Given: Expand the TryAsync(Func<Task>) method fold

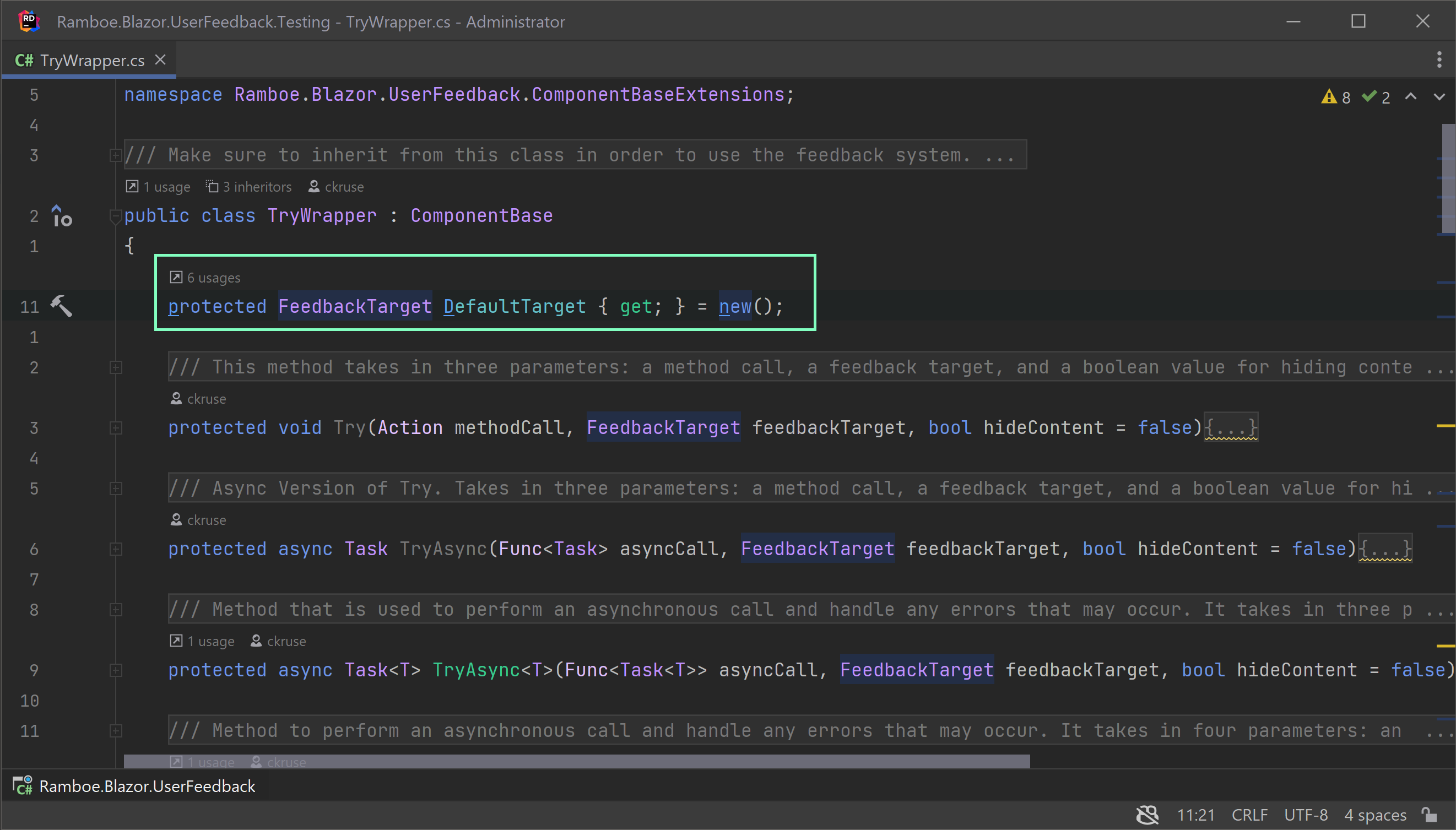Looking at the screenshot, I should point(116,549).
